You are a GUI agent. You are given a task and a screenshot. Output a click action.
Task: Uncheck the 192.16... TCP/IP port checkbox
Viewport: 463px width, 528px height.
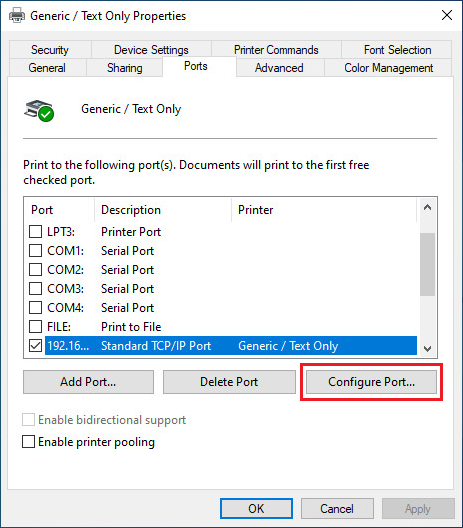[35, 345]
